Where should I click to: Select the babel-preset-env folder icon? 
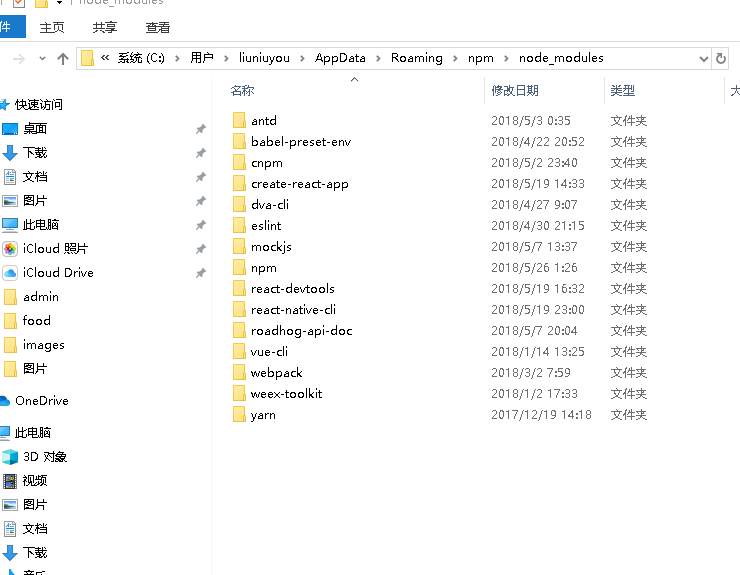[239, 141]
